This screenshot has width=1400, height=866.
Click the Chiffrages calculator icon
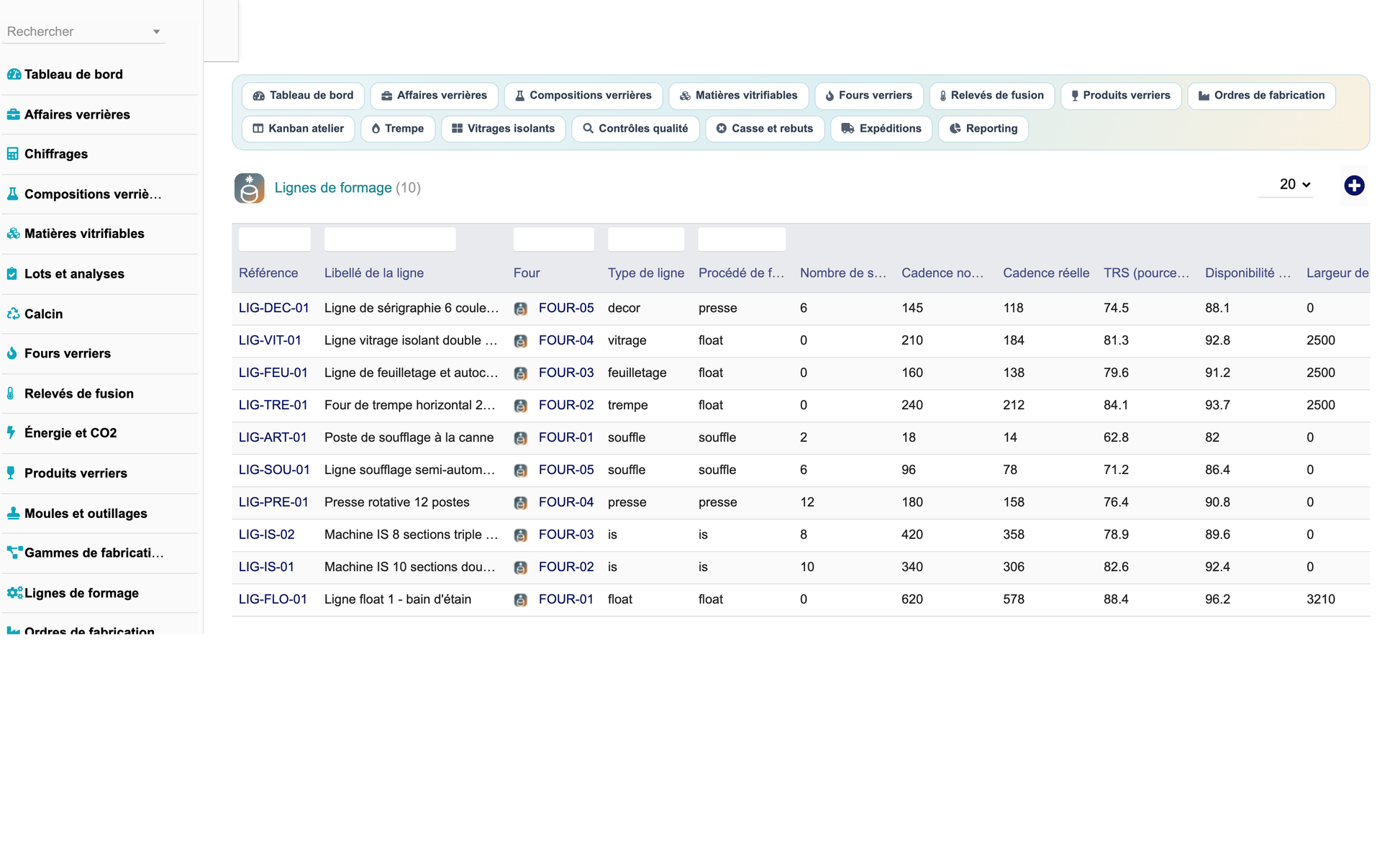point(13,154)
